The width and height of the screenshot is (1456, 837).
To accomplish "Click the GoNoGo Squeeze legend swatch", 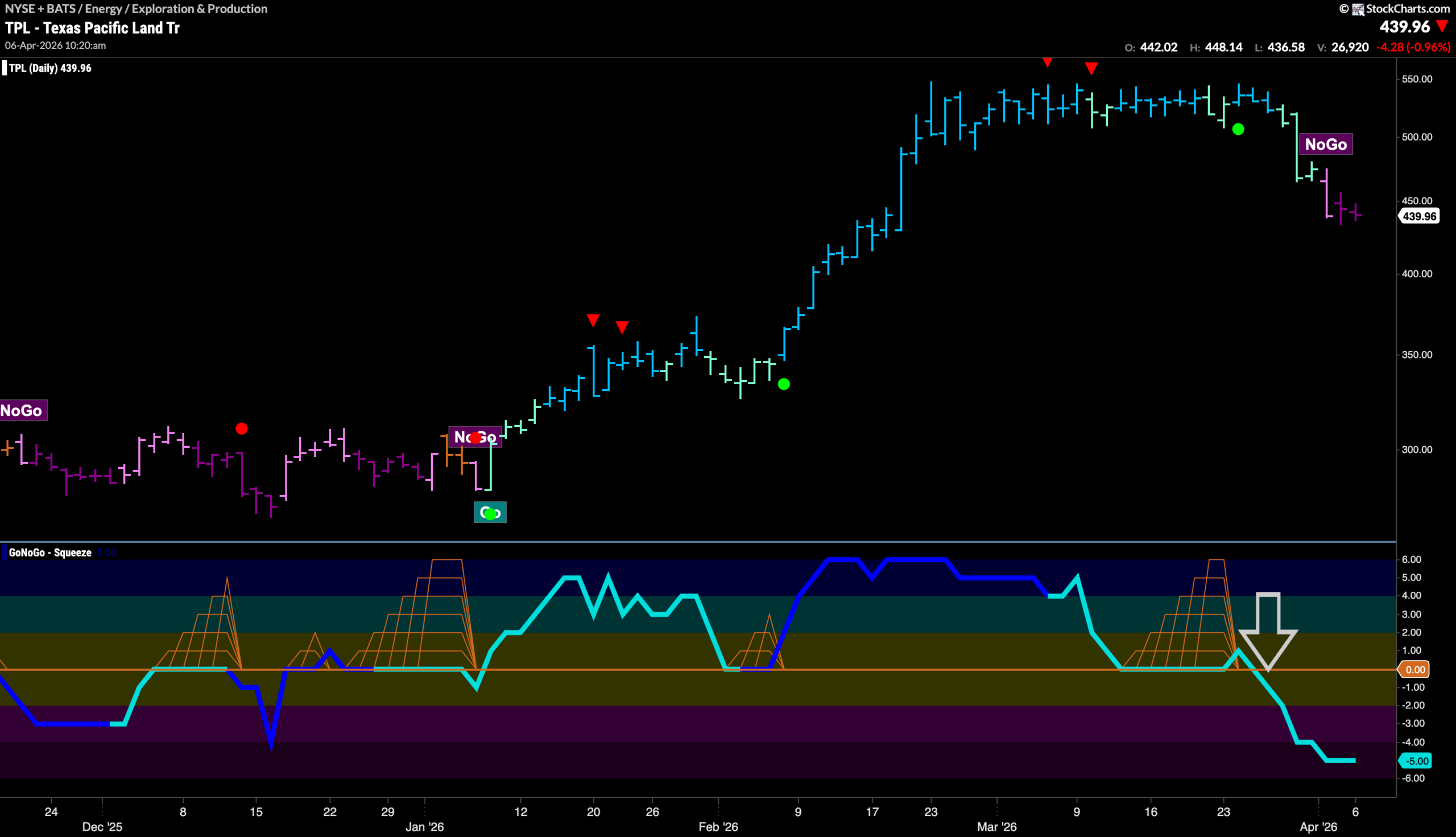I will (5, 552).
